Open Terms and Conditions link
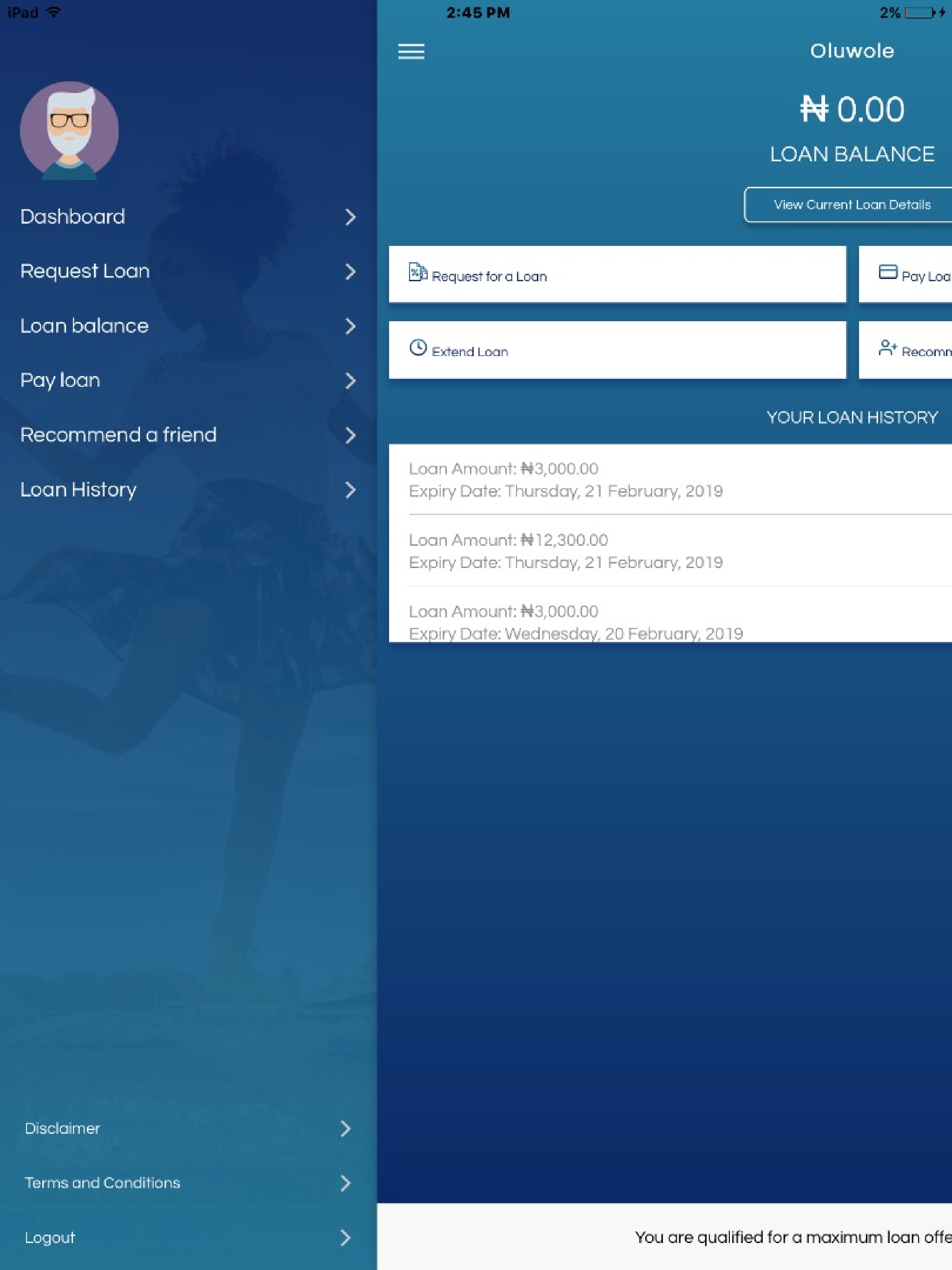 point(102,1183)
